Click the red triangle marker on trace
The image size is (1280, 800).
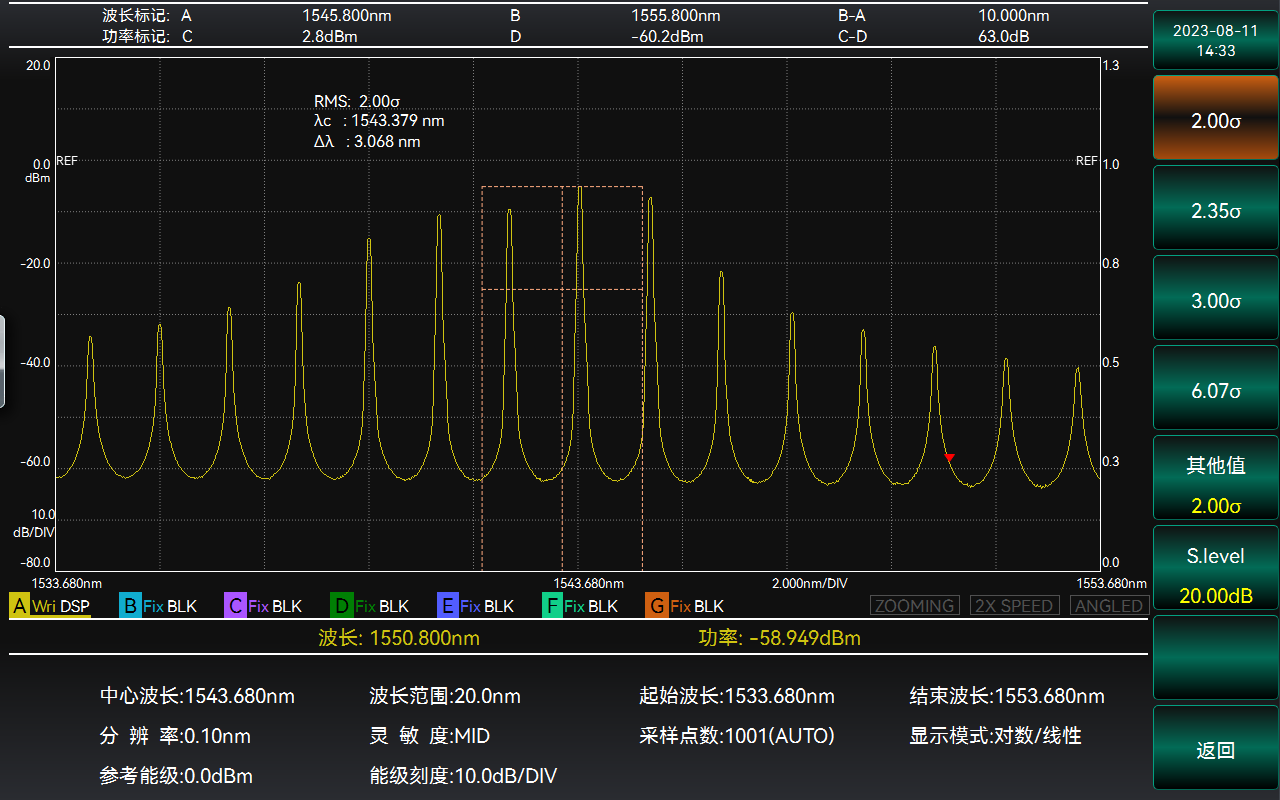(x=949, y=457)
